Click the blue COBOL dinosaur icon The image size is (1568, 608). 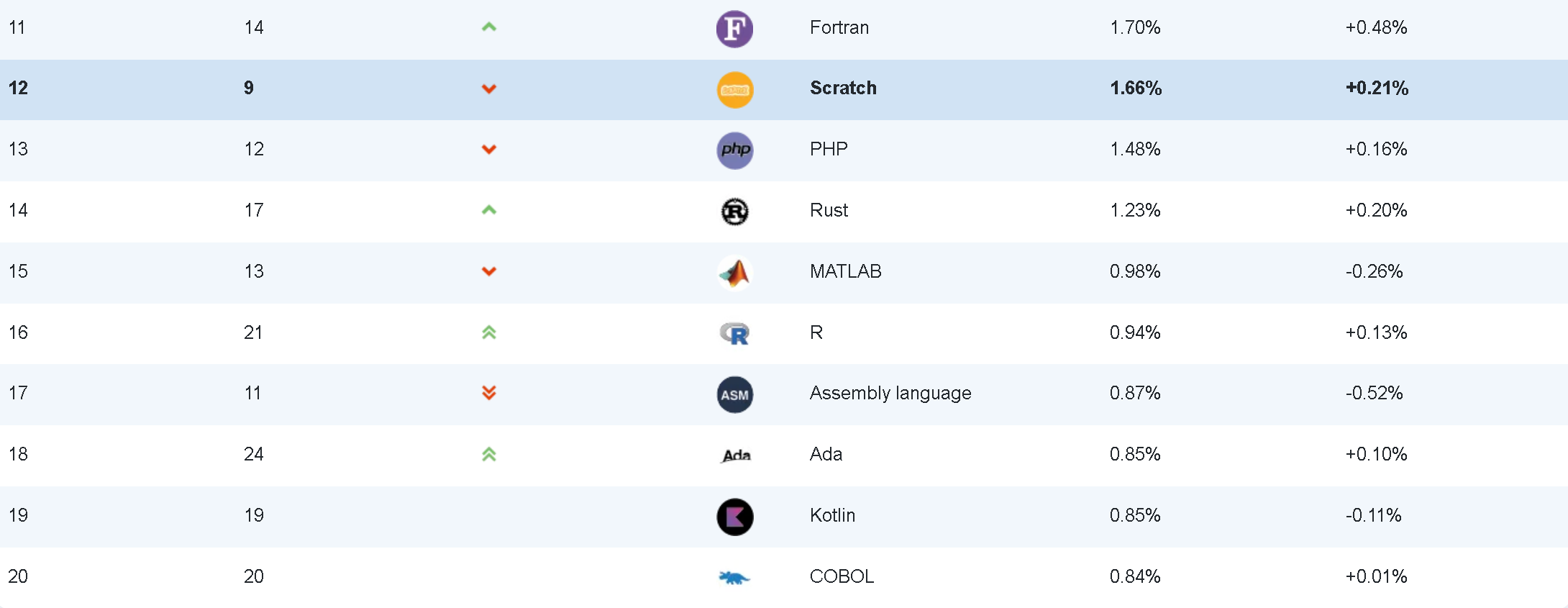[x=734, y=577]
